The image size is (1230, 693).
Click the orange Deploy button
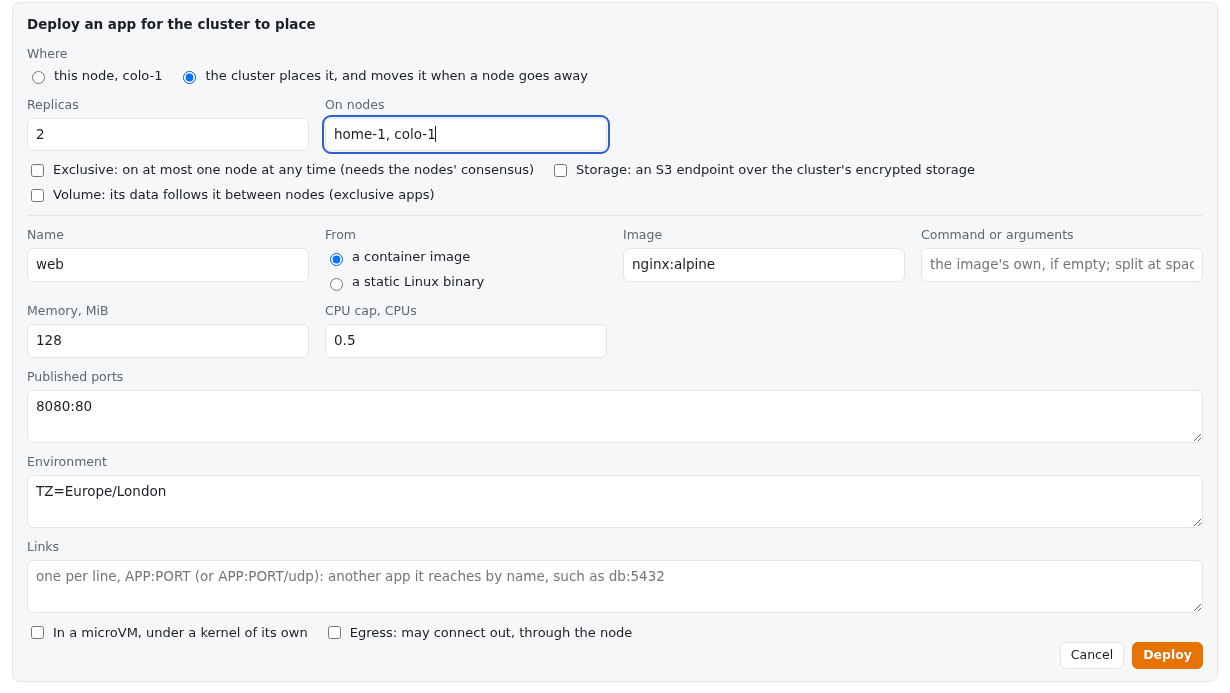point(1167,655)
